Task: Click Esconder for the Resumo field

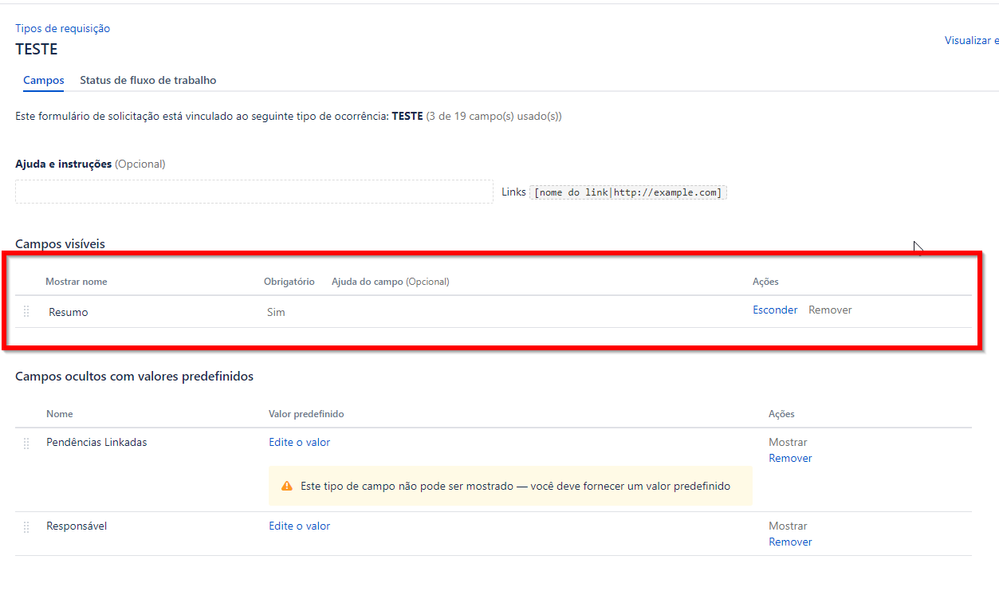Action: pos(775,310)
